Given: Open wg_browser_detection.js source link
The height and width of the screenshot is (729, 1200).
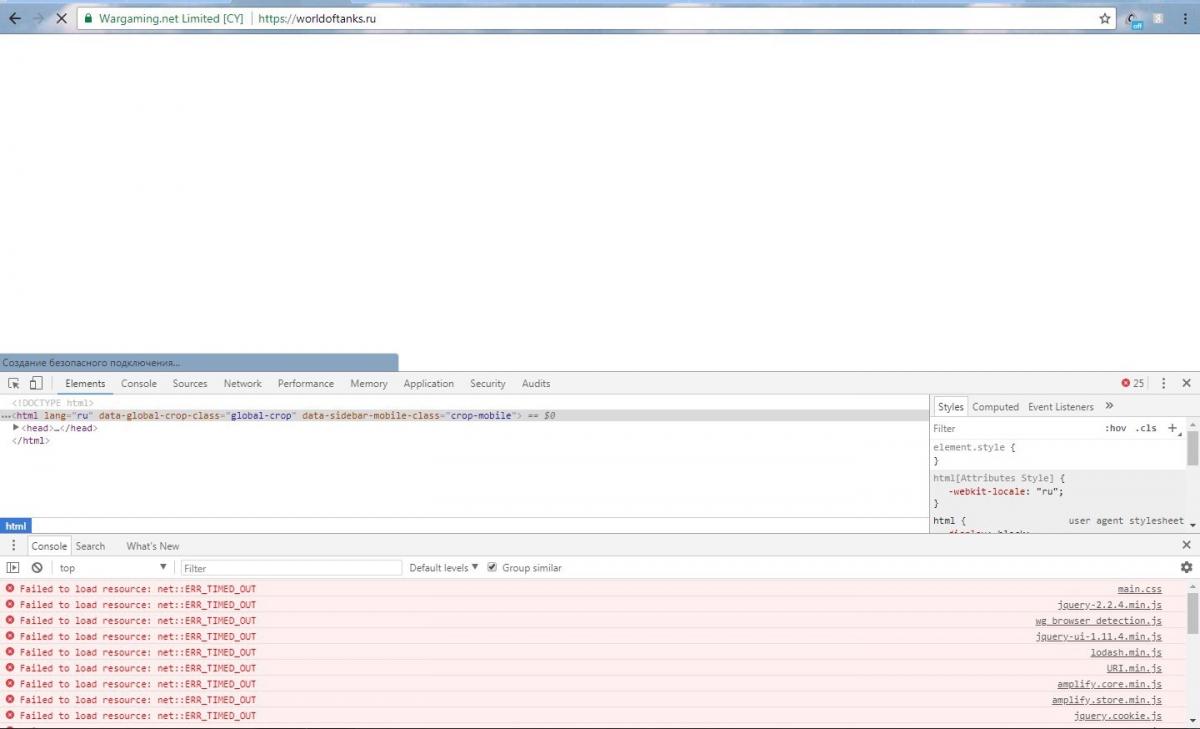Looking at the screenshot, I should 1099,621.
